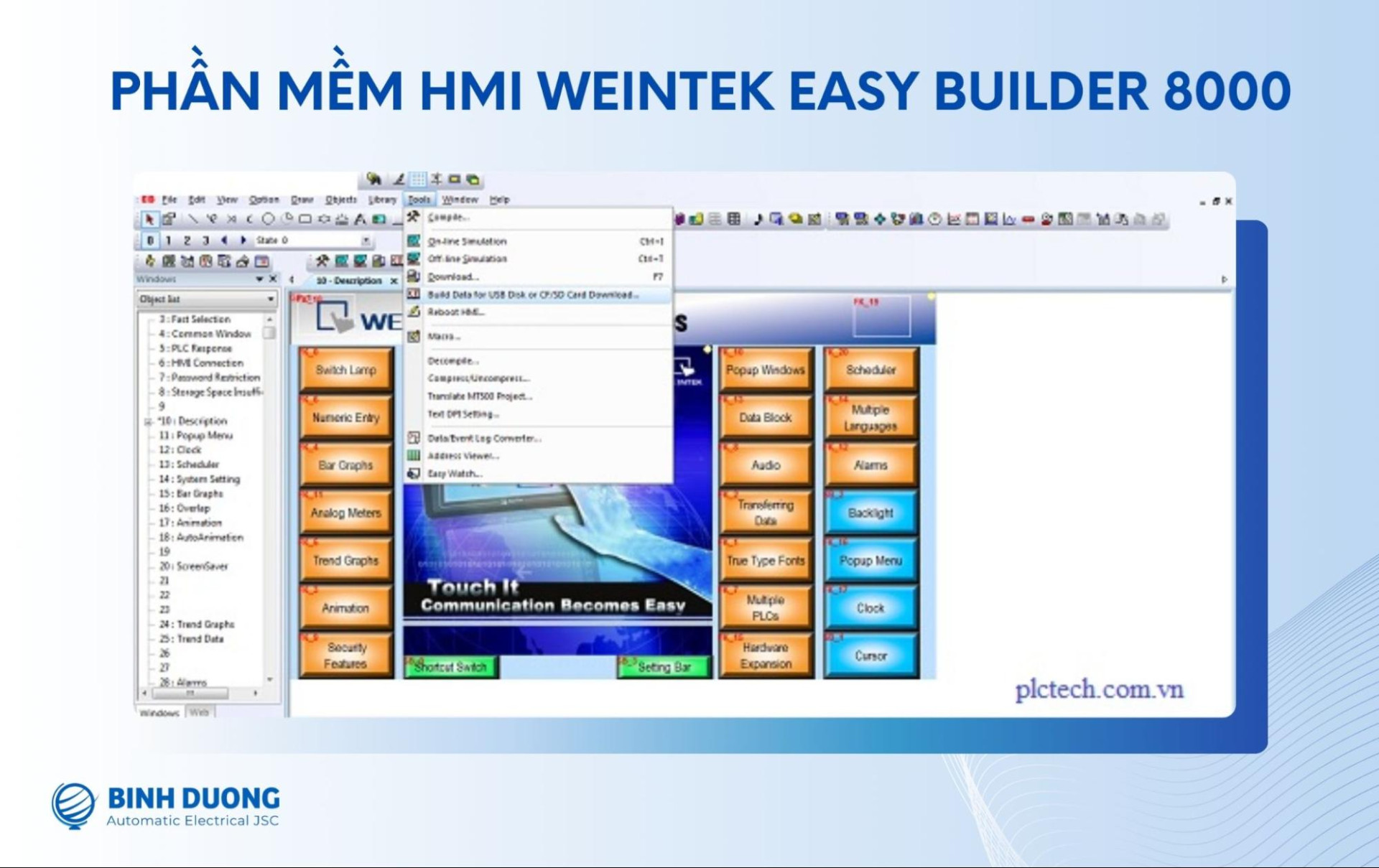Click the object list vertical scrollbar
1379x868 pixels.
(x=269, y=499)
